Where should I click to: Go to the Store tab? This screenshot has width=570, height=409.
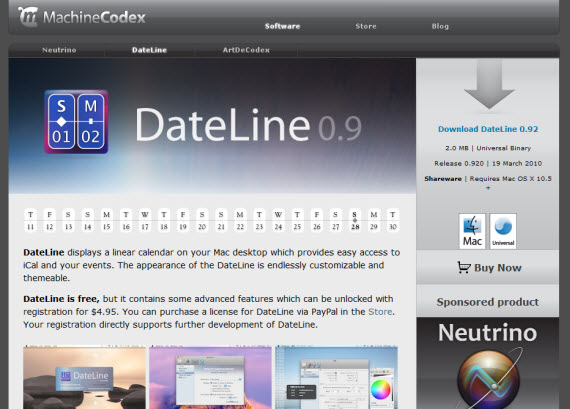366,26
